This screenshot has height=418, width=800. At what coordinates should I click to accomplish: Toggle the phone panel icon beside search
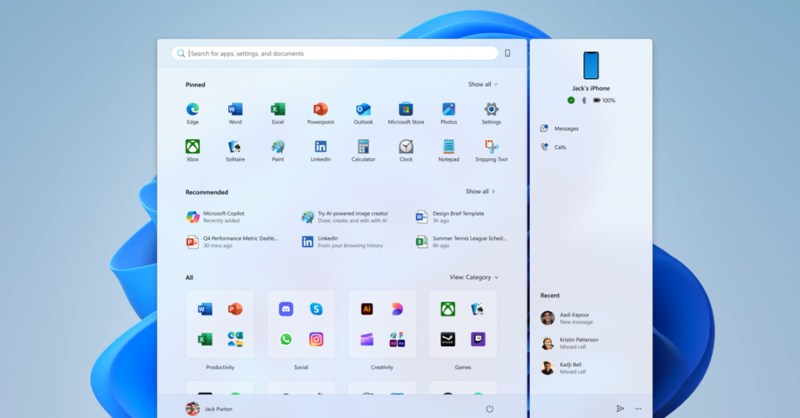[x=507, y=53]
